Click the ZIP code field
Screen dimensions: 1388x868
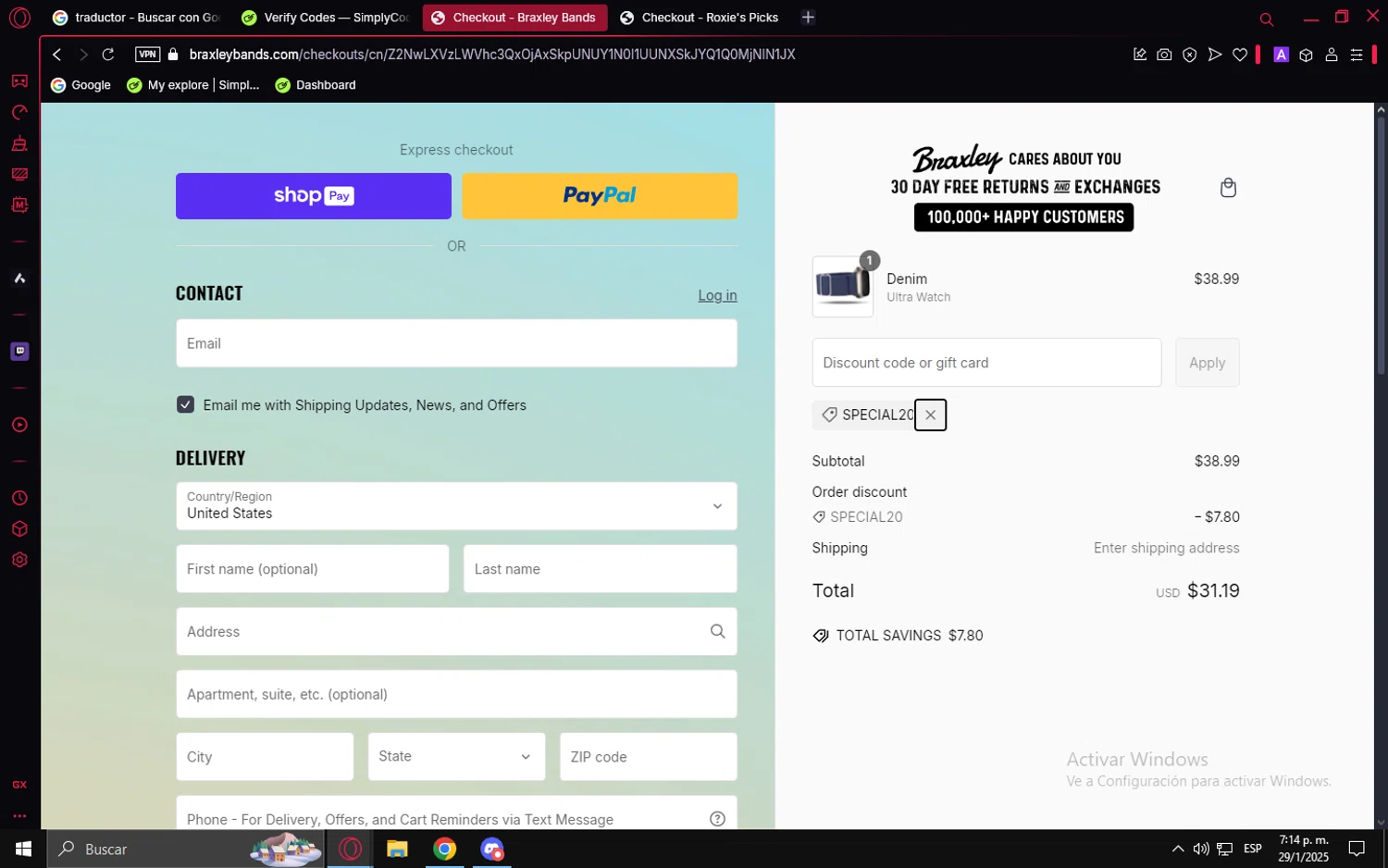(648, 757)
